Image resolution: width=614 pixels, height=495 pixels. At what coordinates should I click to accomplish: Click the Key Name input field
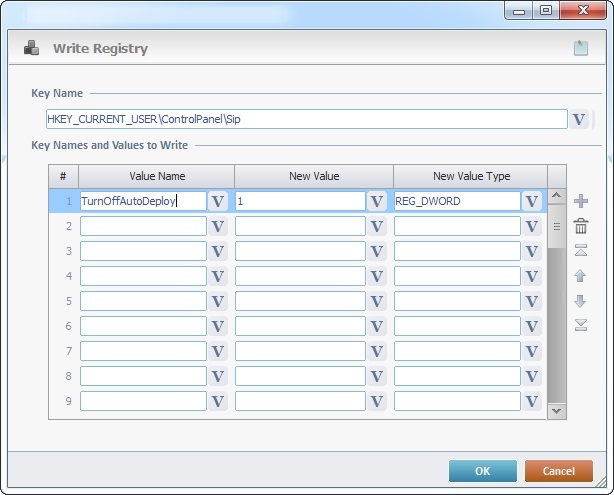[x=306, y=120]
